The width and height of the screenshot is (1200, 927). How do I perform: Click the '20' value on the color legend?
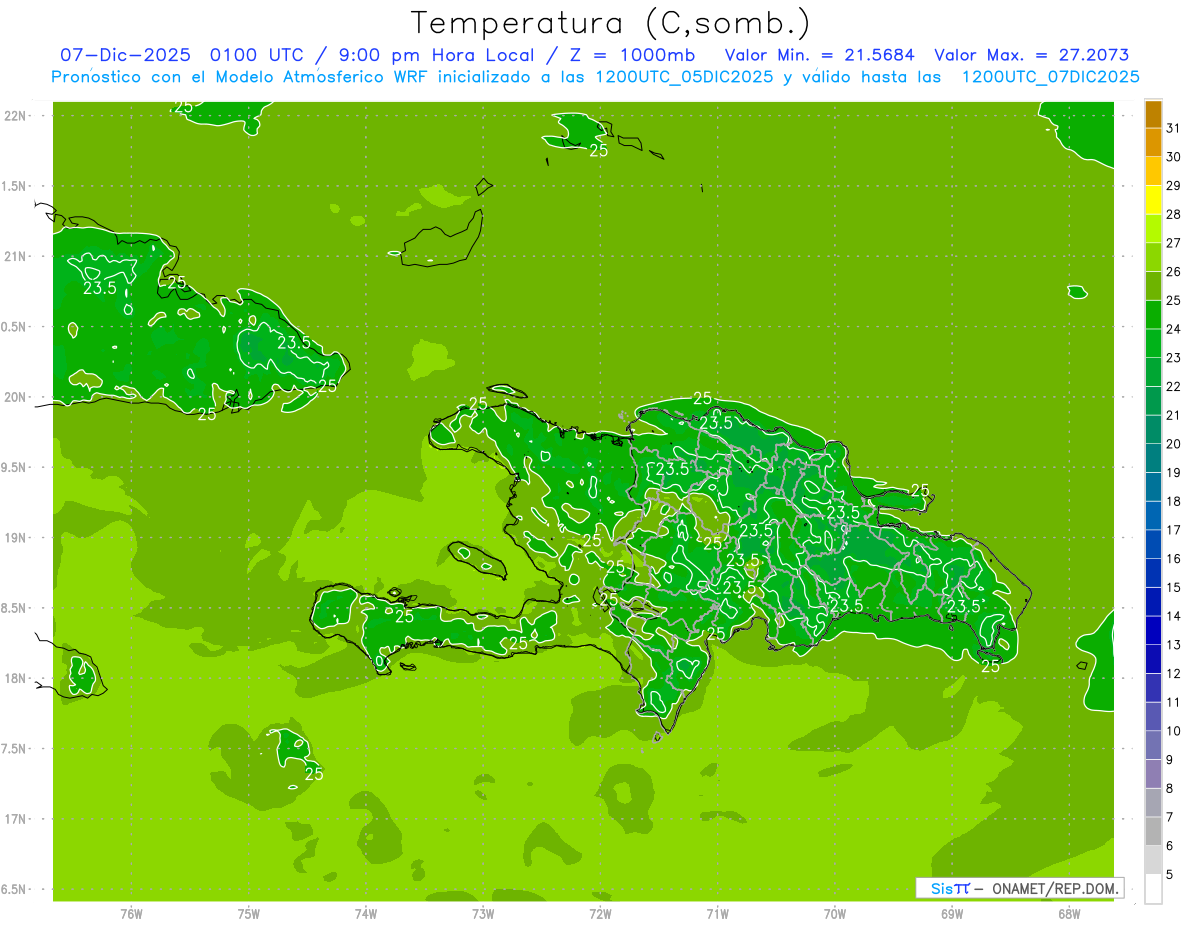pos(1173,444)
